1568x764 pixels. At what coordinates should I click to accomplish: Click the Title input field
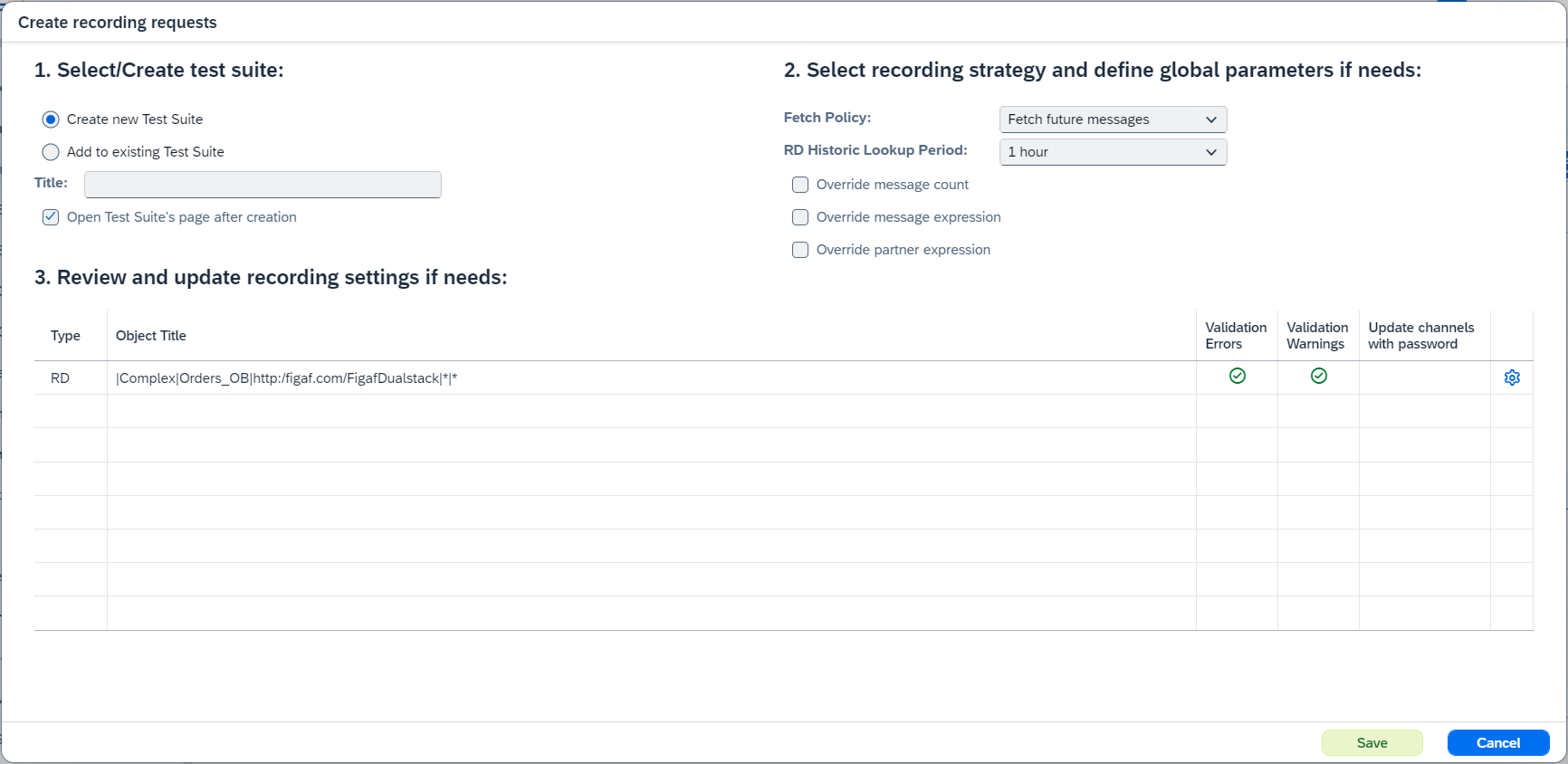(263, 185)
